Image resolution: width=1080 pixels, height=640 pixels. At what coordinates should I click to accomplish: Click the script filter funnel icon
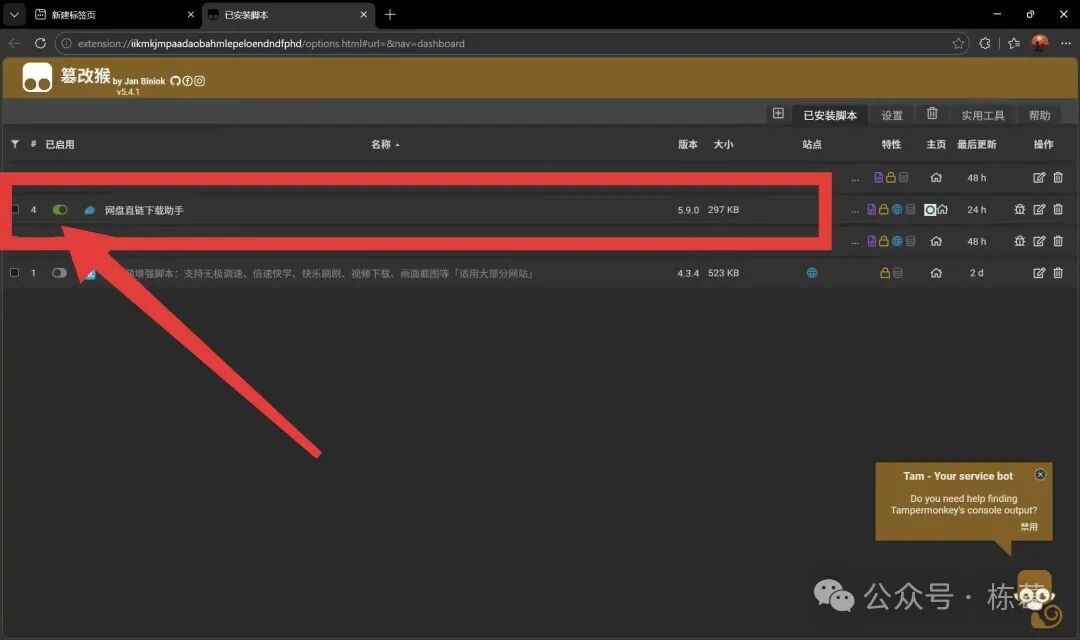click(15, 144)
